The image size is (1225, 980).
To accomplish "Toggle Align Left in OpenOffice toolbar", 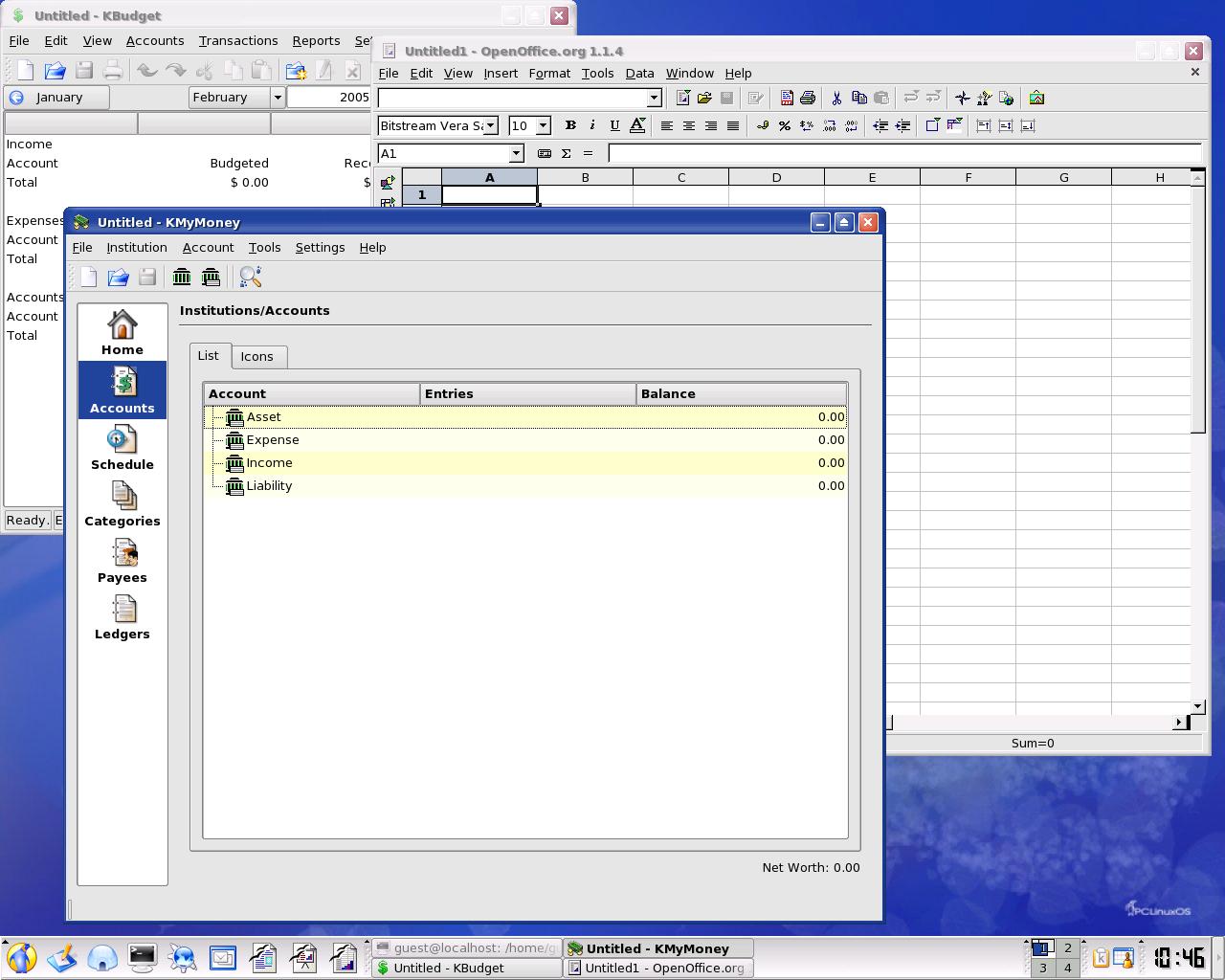I will tap(667, 125).
